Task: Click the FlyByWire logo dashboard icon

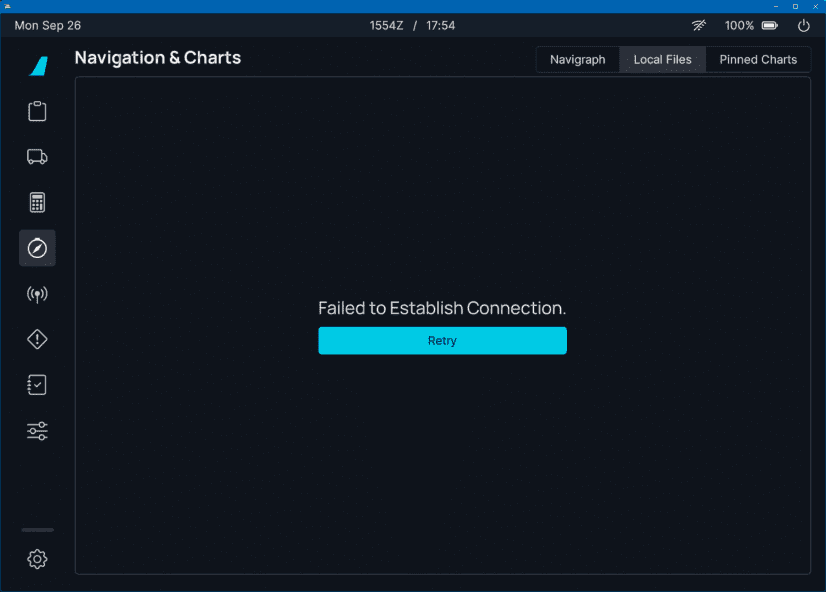Action: coord(38,66)
